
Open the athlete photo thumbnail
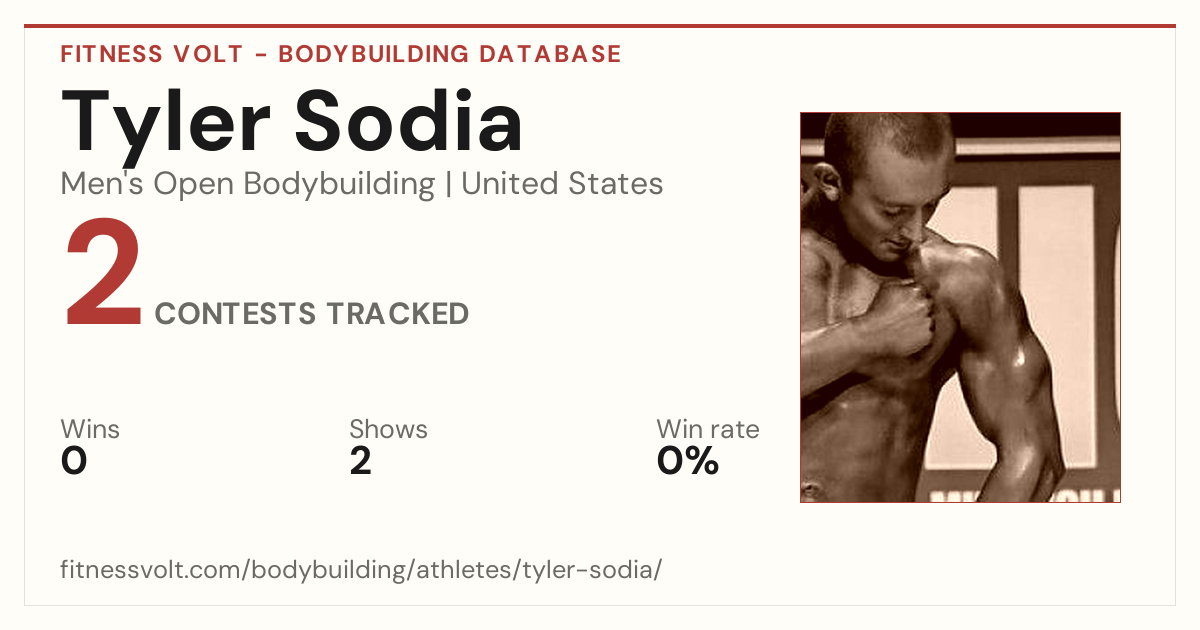coord(960,307)
